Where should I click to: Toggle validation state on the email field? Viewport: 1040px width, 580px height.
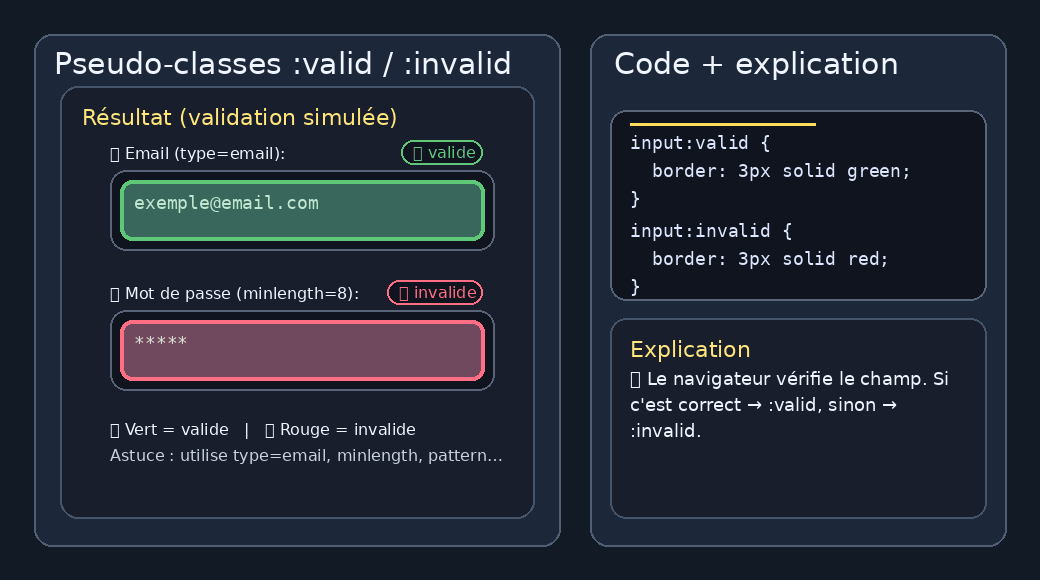(302, 210)
